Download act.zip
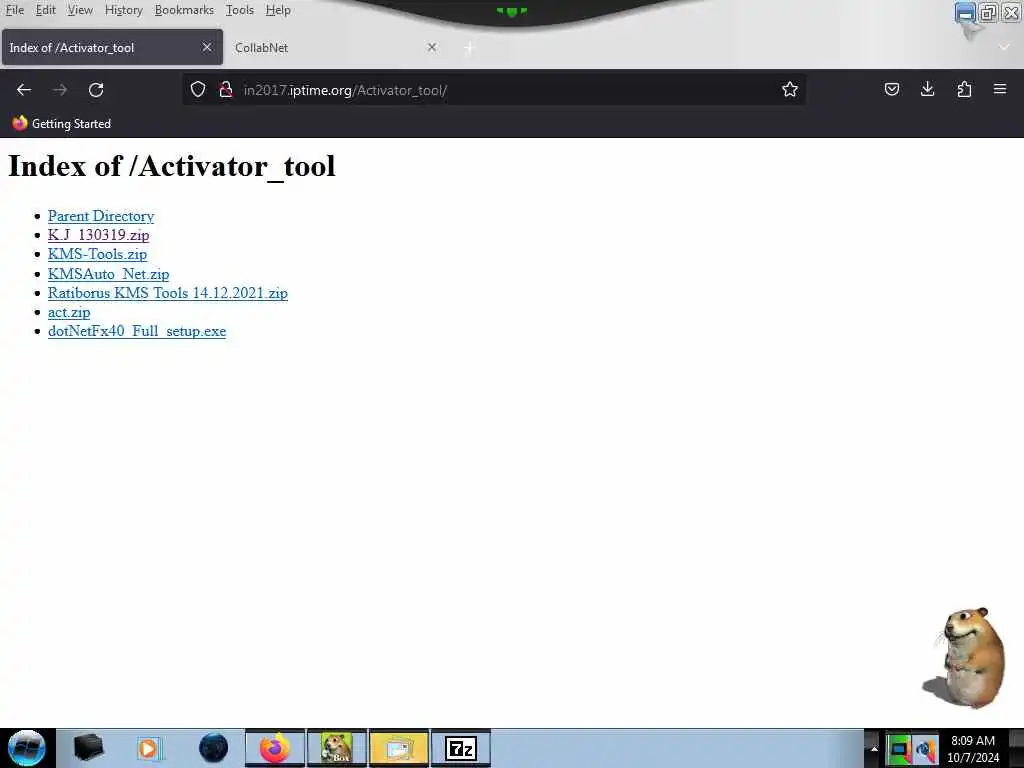Image resolution: width=1024 pixels, height=768 pixels. 69,312
